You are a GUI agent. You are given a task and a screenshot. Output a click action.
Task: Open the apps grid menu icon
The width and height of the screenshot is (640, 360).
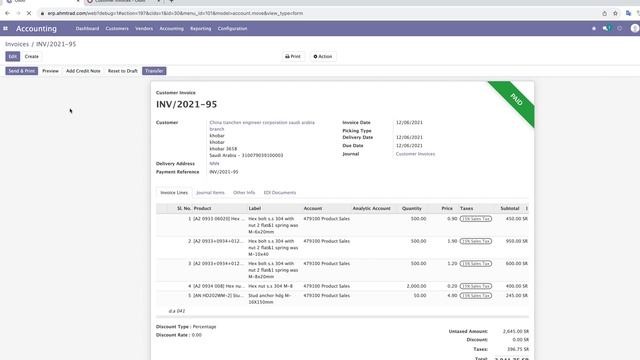(x=5, y=29)
